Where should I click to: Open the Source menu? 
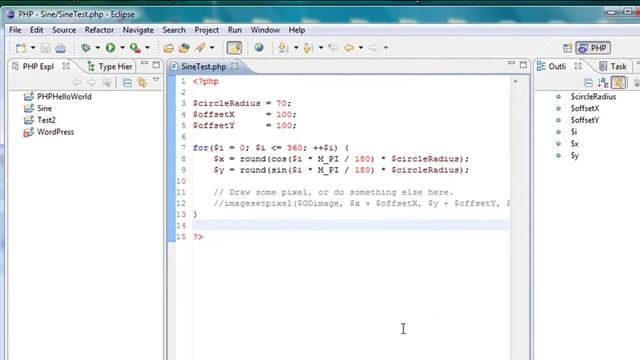click(x=64, y=30)
